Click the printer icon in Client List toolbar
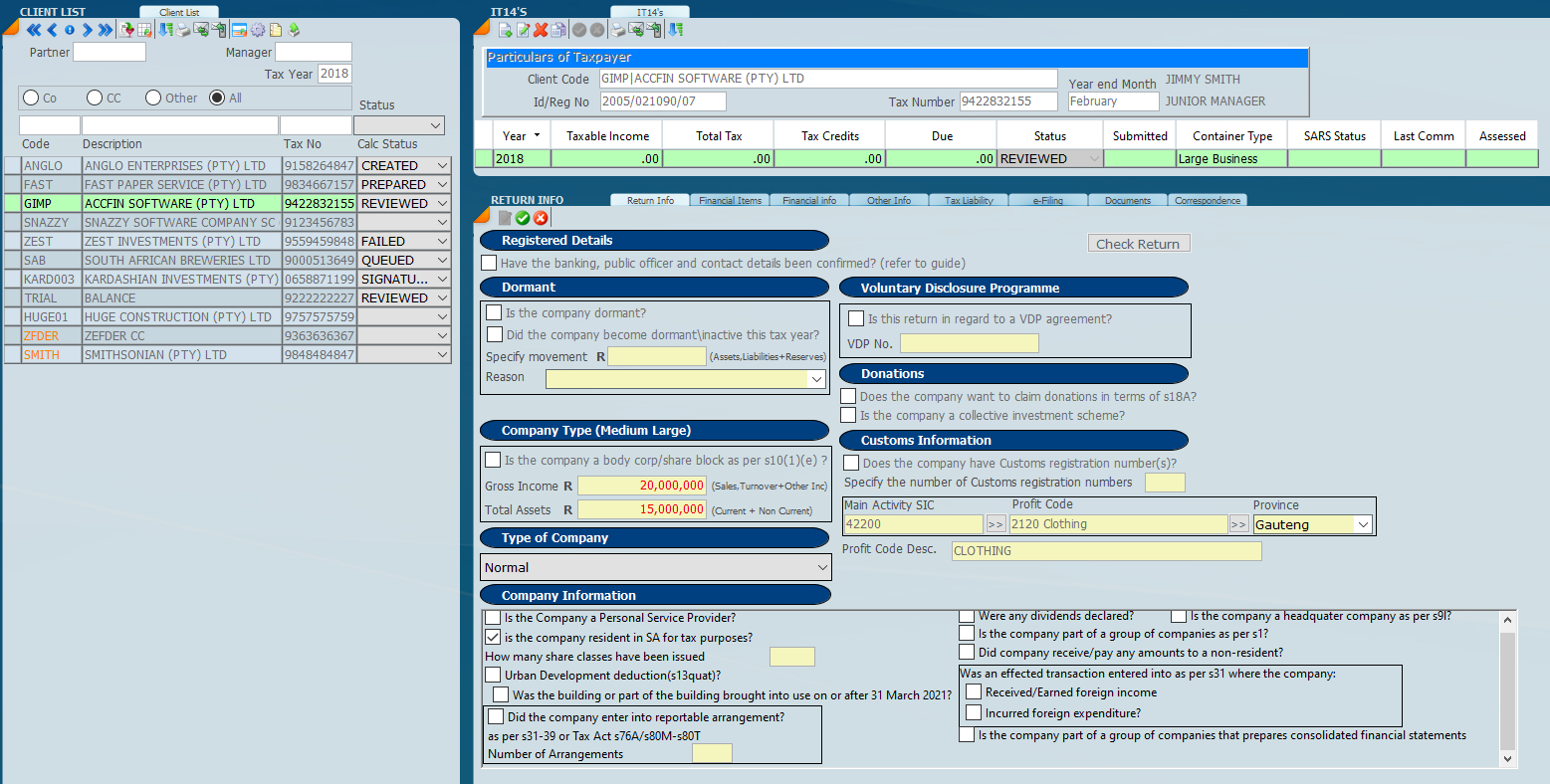The width and height of the screenshot is (1550, 784). pyautogui.click(x=183, y=30)
